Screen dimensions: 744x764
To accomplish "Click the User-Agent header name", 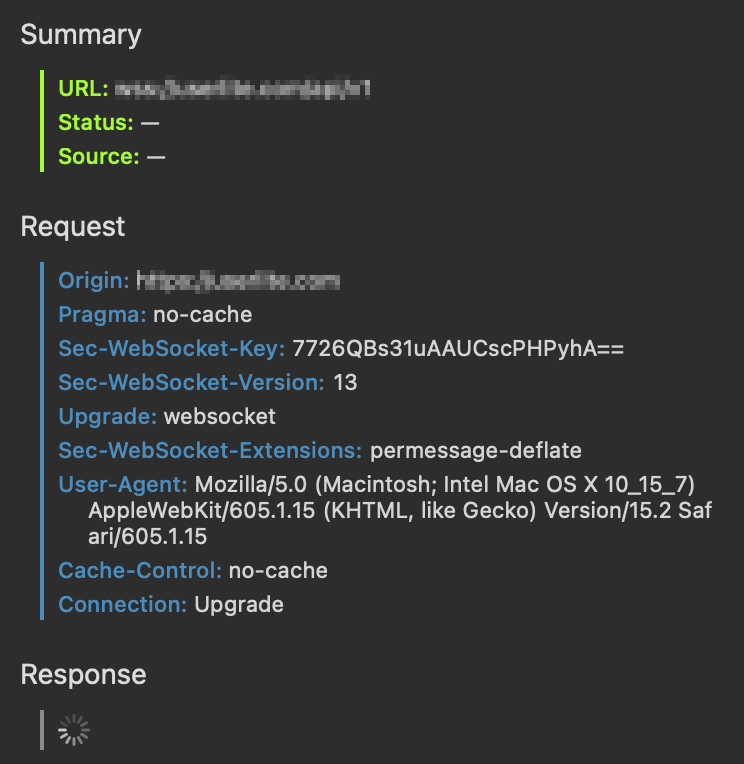I will tap(123, 485).
